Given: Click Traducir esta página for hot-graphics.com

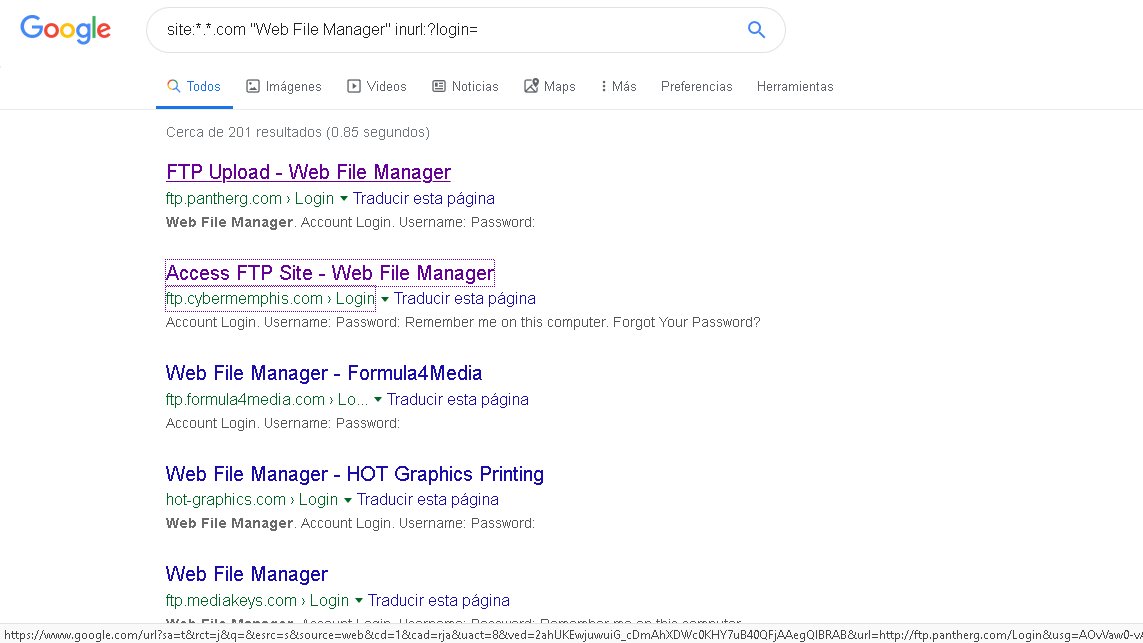Looking at the screenshot, I should pos(427,499).
